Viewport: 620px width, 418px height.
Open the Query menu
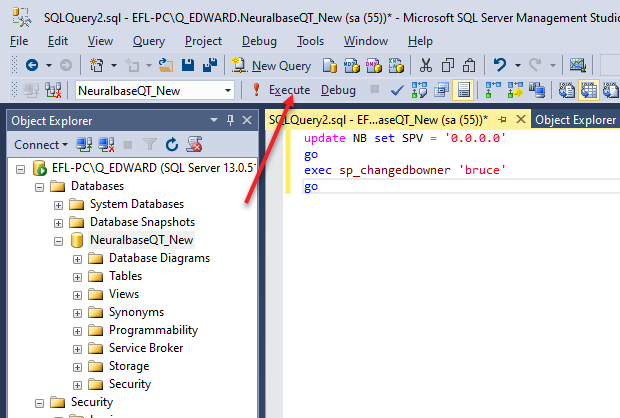pos(149,41)
